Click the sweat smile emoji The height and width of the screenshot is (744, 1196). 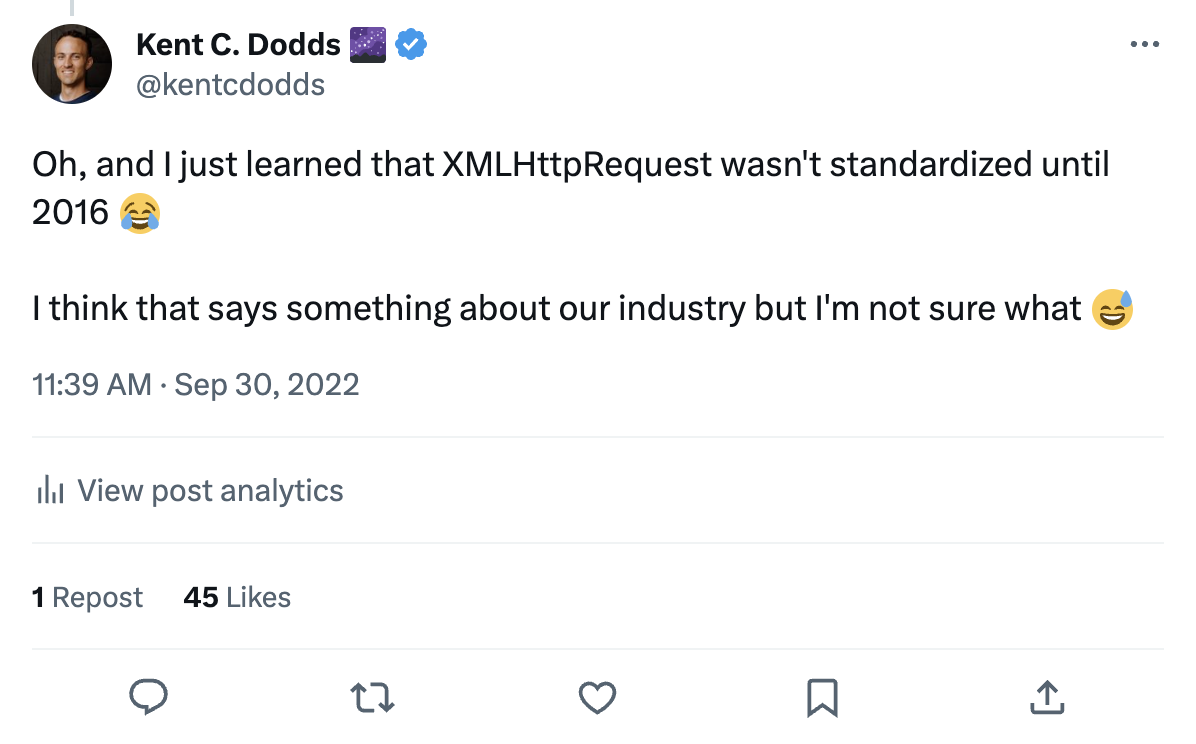tap(1112, 309)
